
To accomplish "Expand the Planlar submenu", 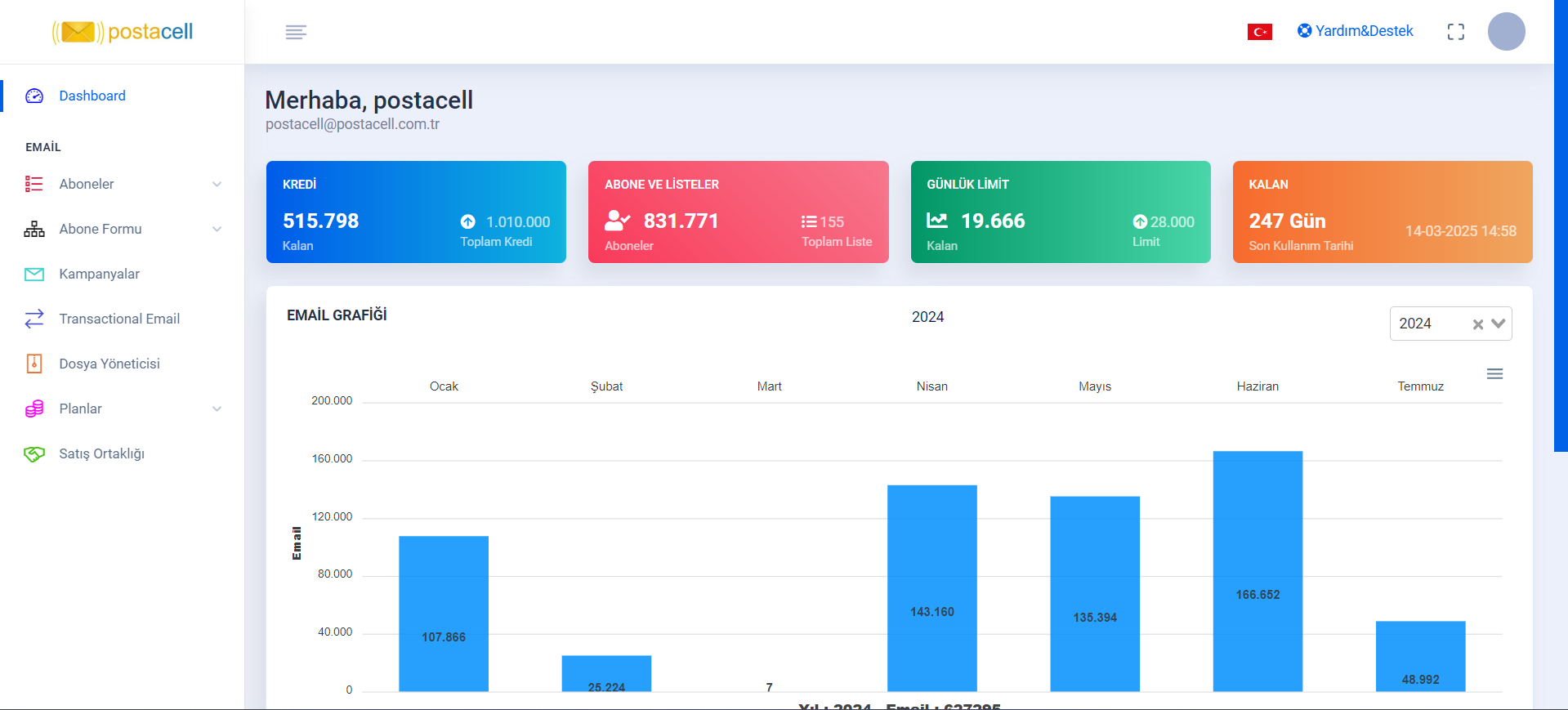I will (x=217, y=409).
